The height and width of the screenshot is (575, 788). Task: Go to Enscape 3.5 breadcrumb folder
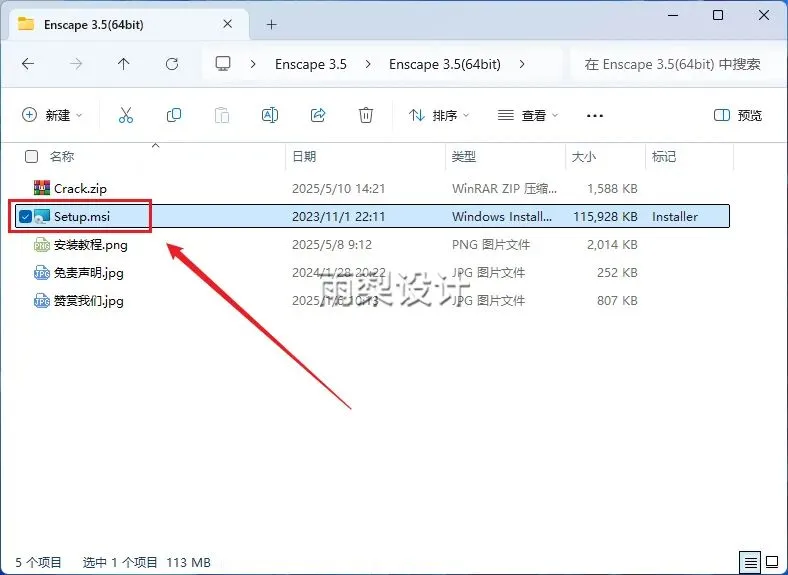[x=311, y=64]
